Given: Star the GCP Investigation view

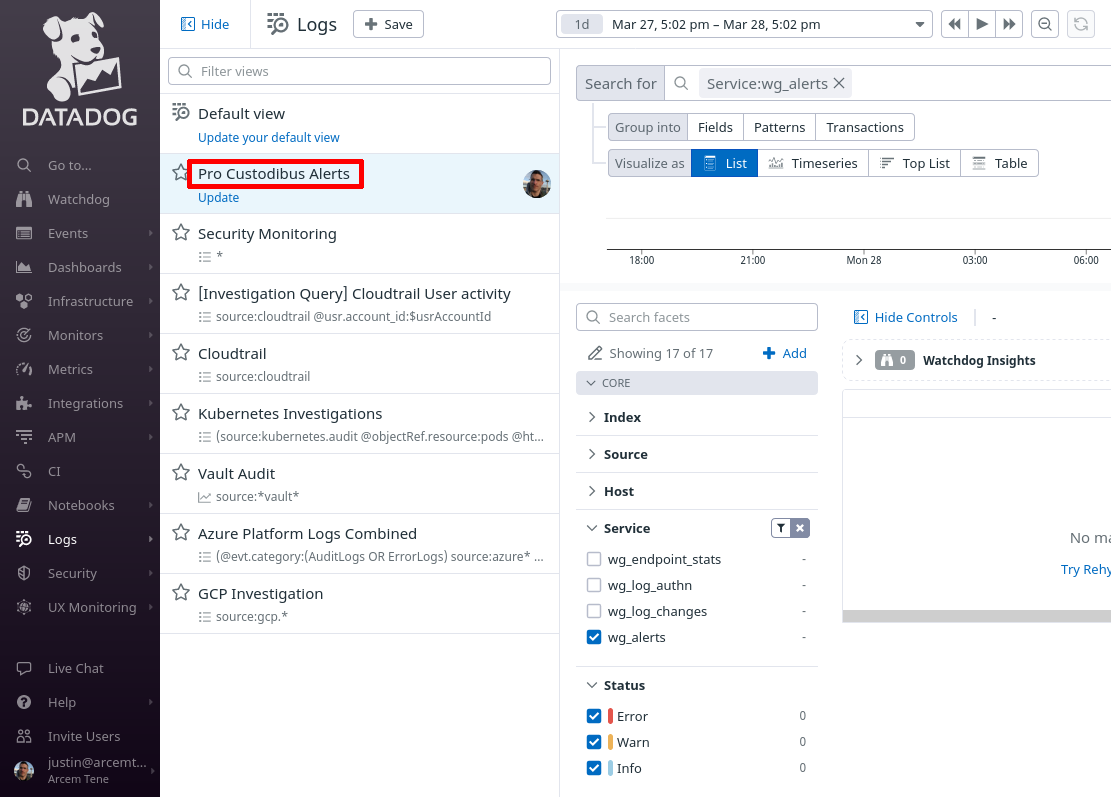Looking at the screenshot, I should (x=181, y=592).
